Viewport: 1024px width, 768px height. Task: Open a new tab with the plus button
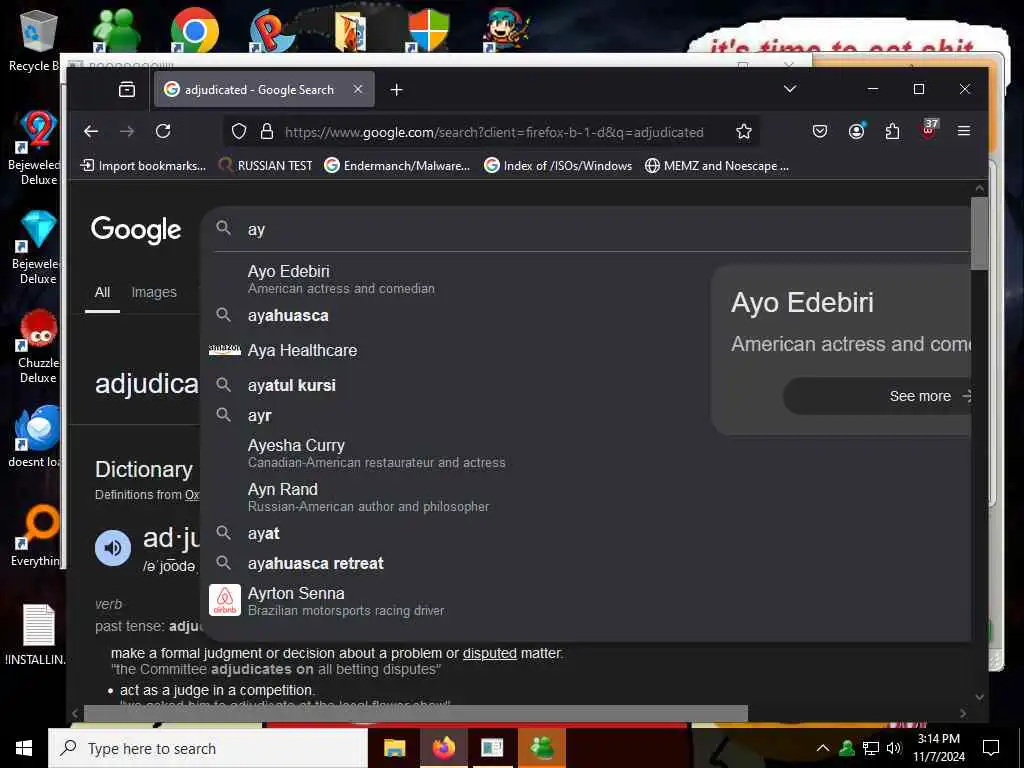tap(396, 89)
